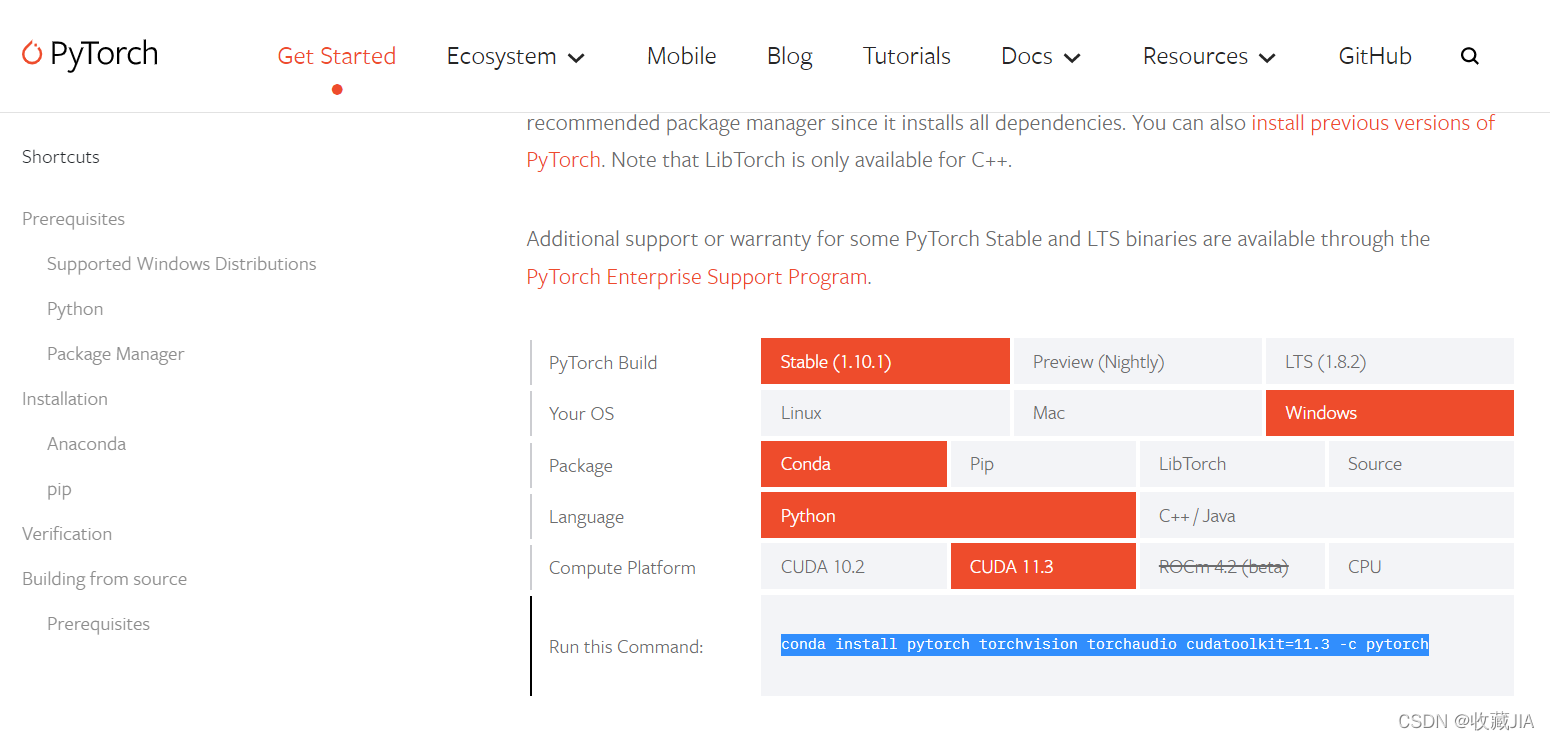Select the LTS (1.8.2) build

point(1389,361)
